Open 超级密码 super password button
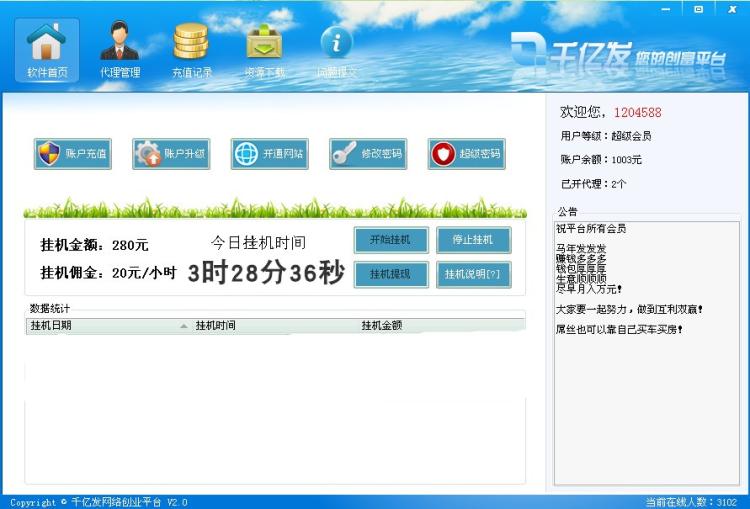The width and height of the screenshot is (750, 509). click(466, 154)
